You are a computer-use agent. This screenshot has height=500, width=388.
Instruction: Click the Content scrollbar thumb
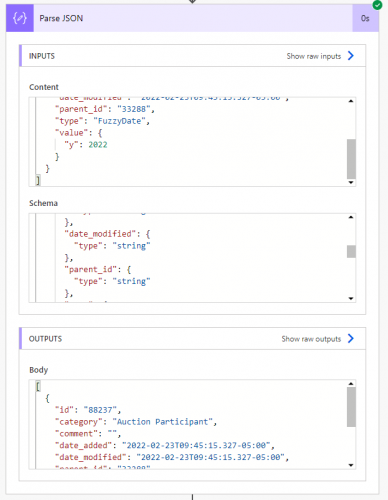(x=351, y=159)
